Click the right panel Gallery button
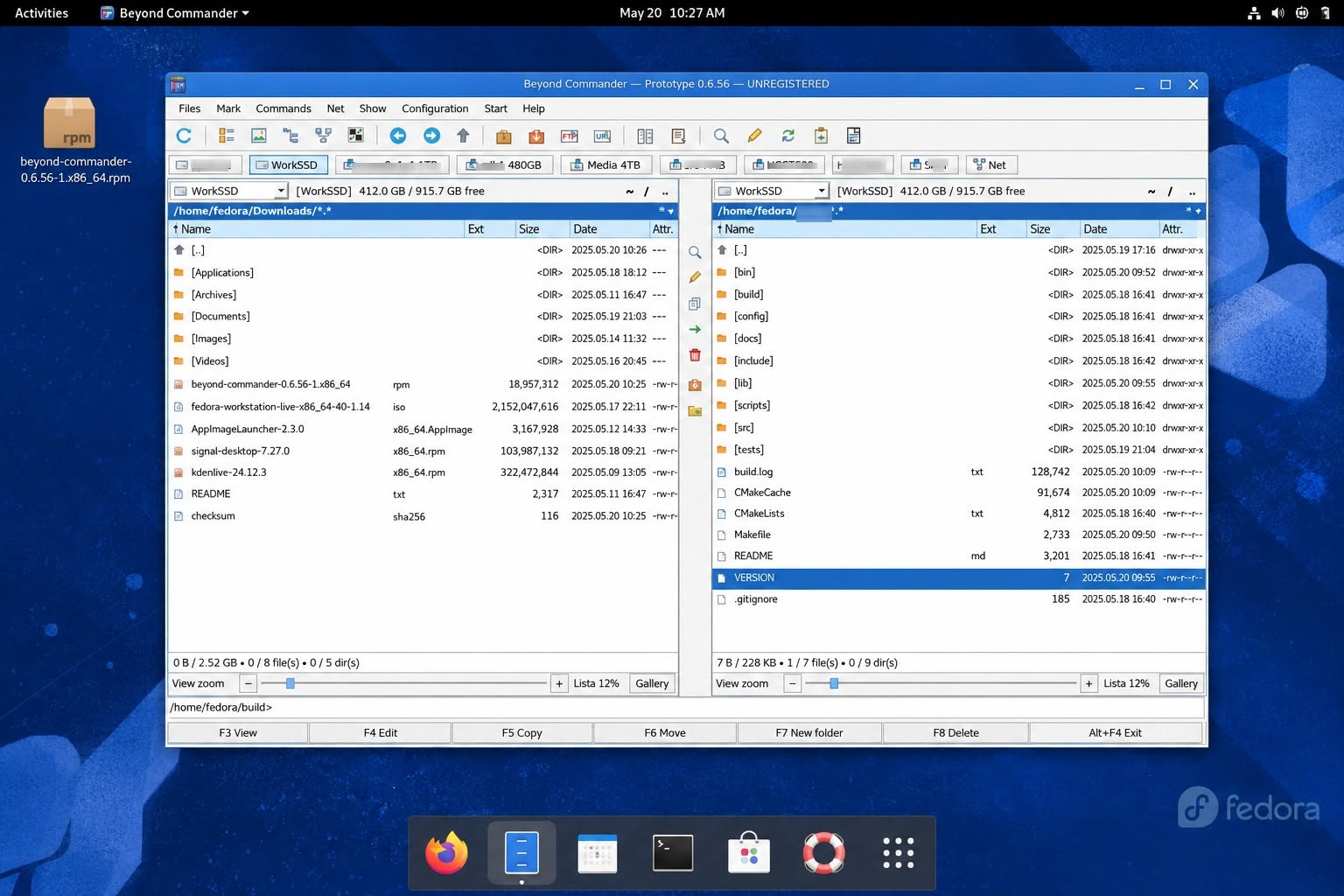The width and height of the screenshot is (1344, 896). click(1181, 683)
